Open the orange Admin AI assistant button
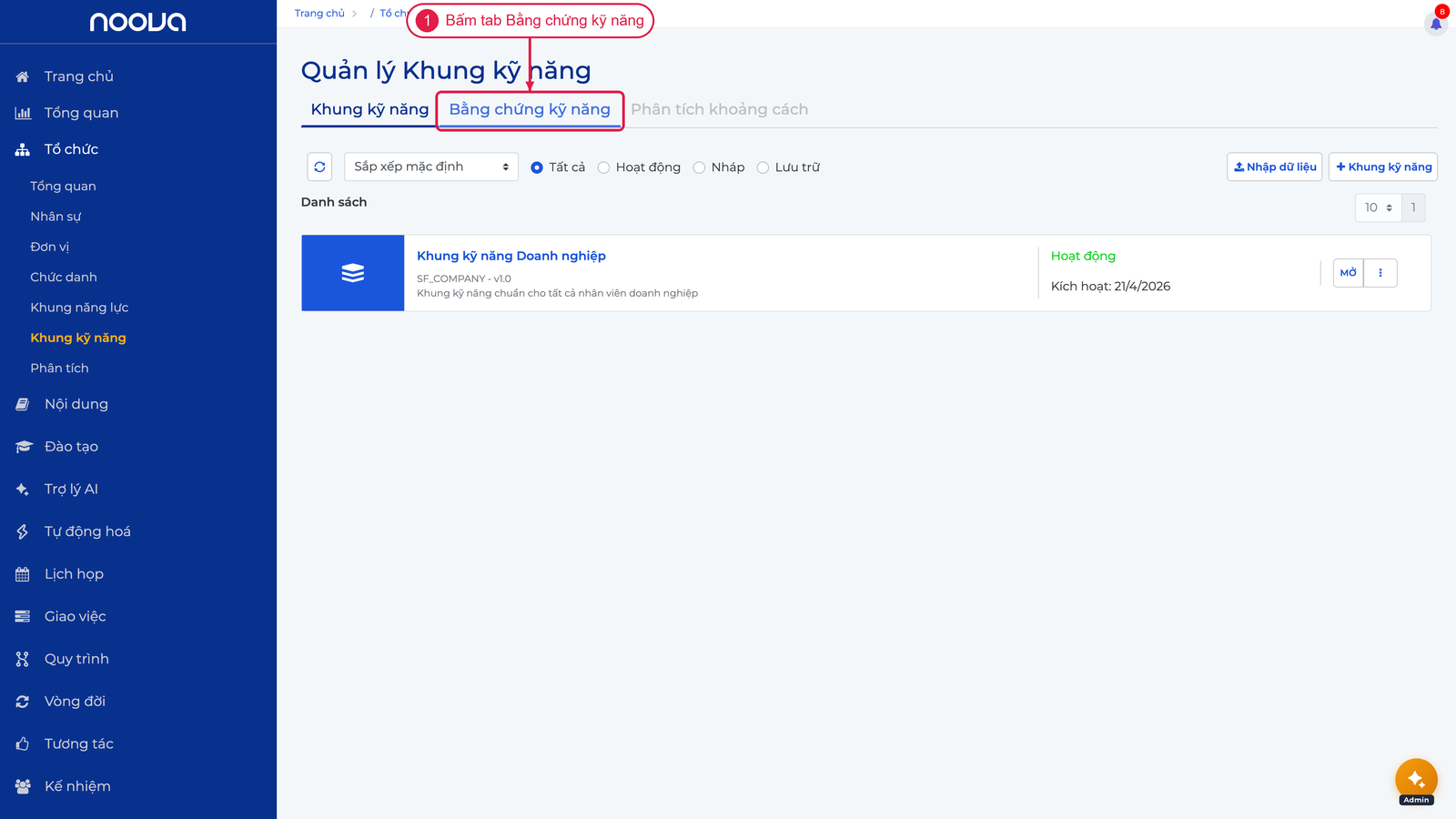This screenshot has height=819, width=1456. (x=1416, y=780)
